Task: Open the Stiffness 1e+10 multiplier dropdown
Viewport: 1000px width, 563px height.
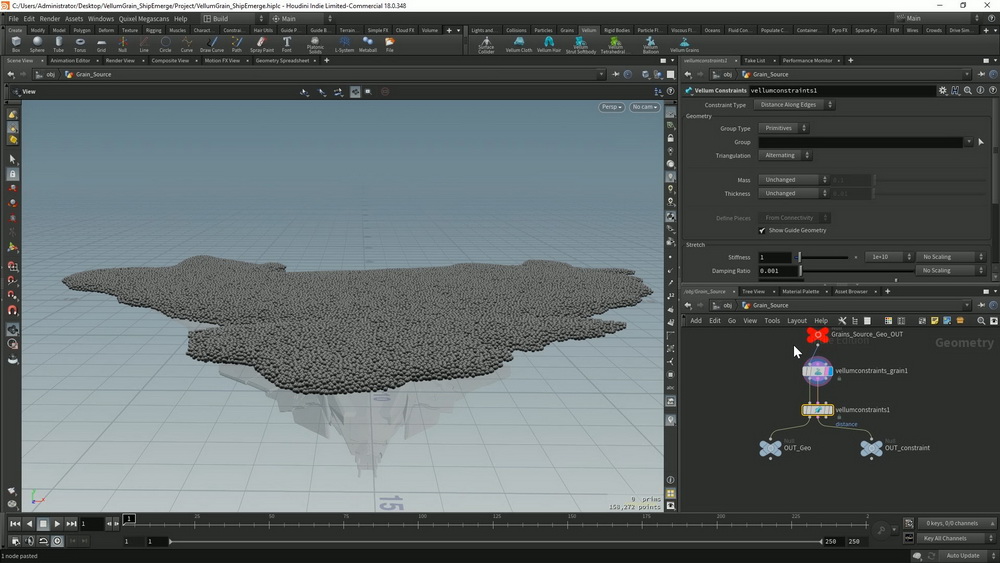Action: coord(888,257)
